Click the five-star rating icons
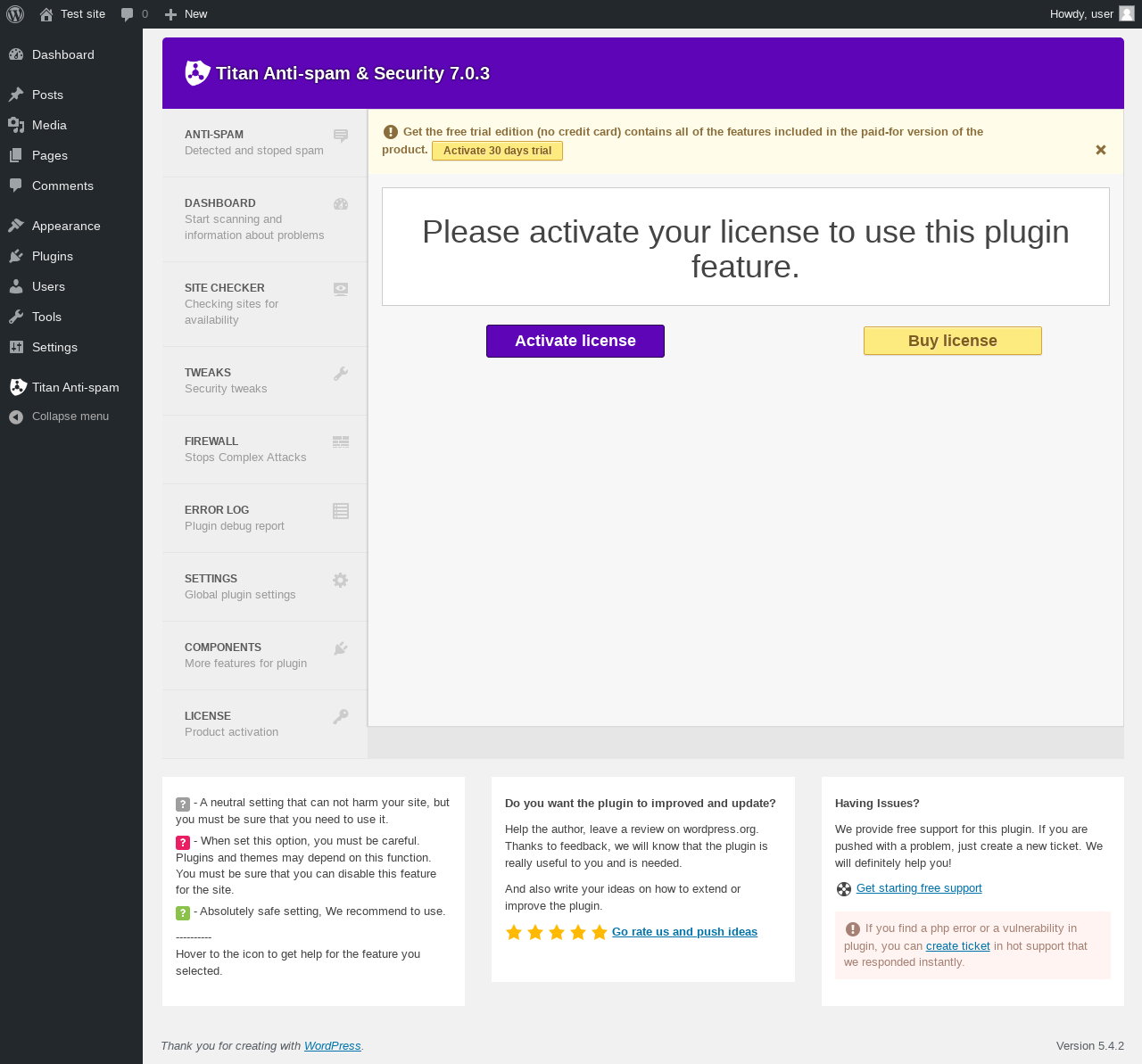The width and height of the screenshot is (1142, 1064). (x=556, y=932)
